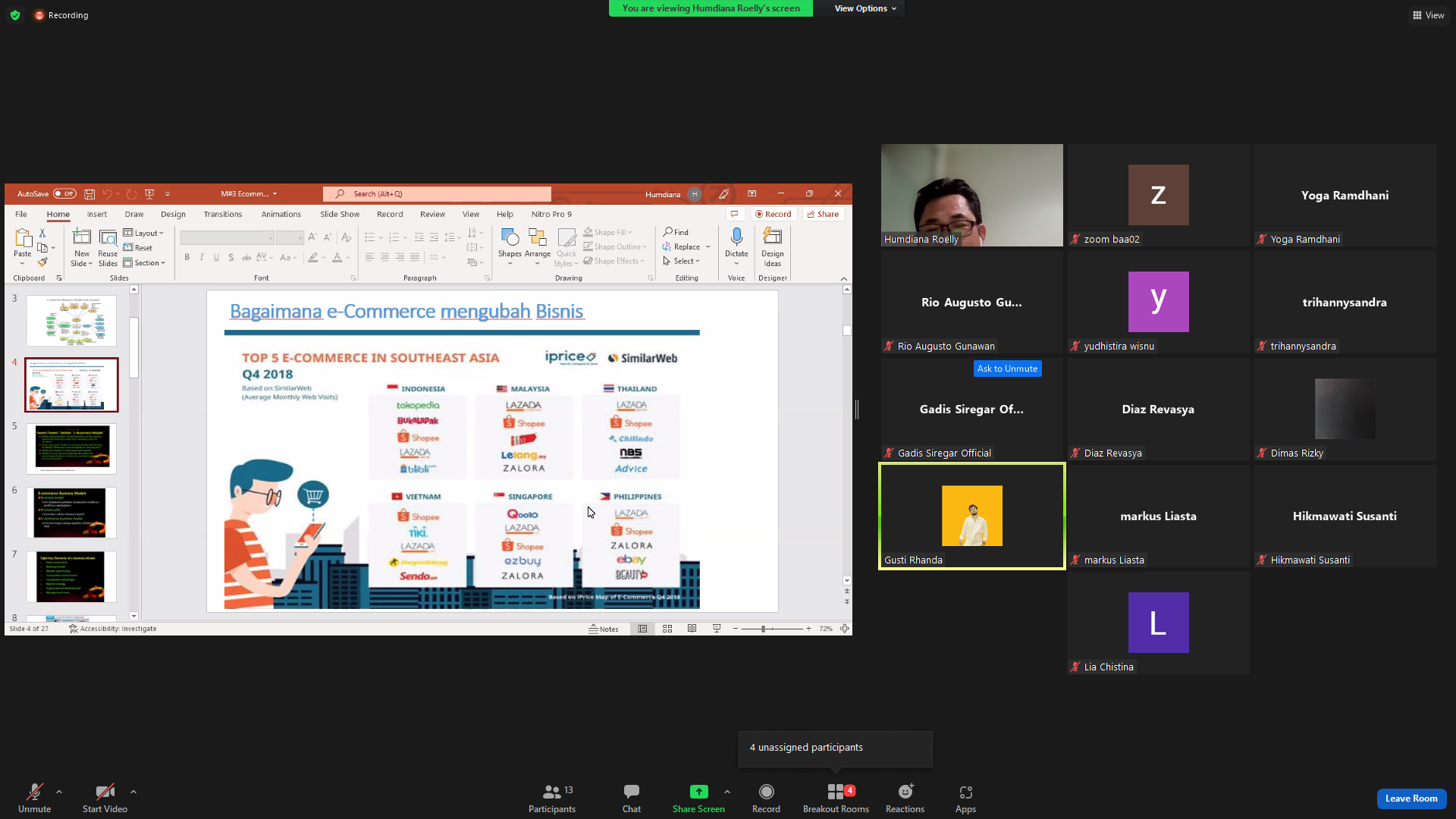The width and height of the screenshot is (1456, 819).
Task: Click the green Share Screen icon
Action: pos(698,792)
